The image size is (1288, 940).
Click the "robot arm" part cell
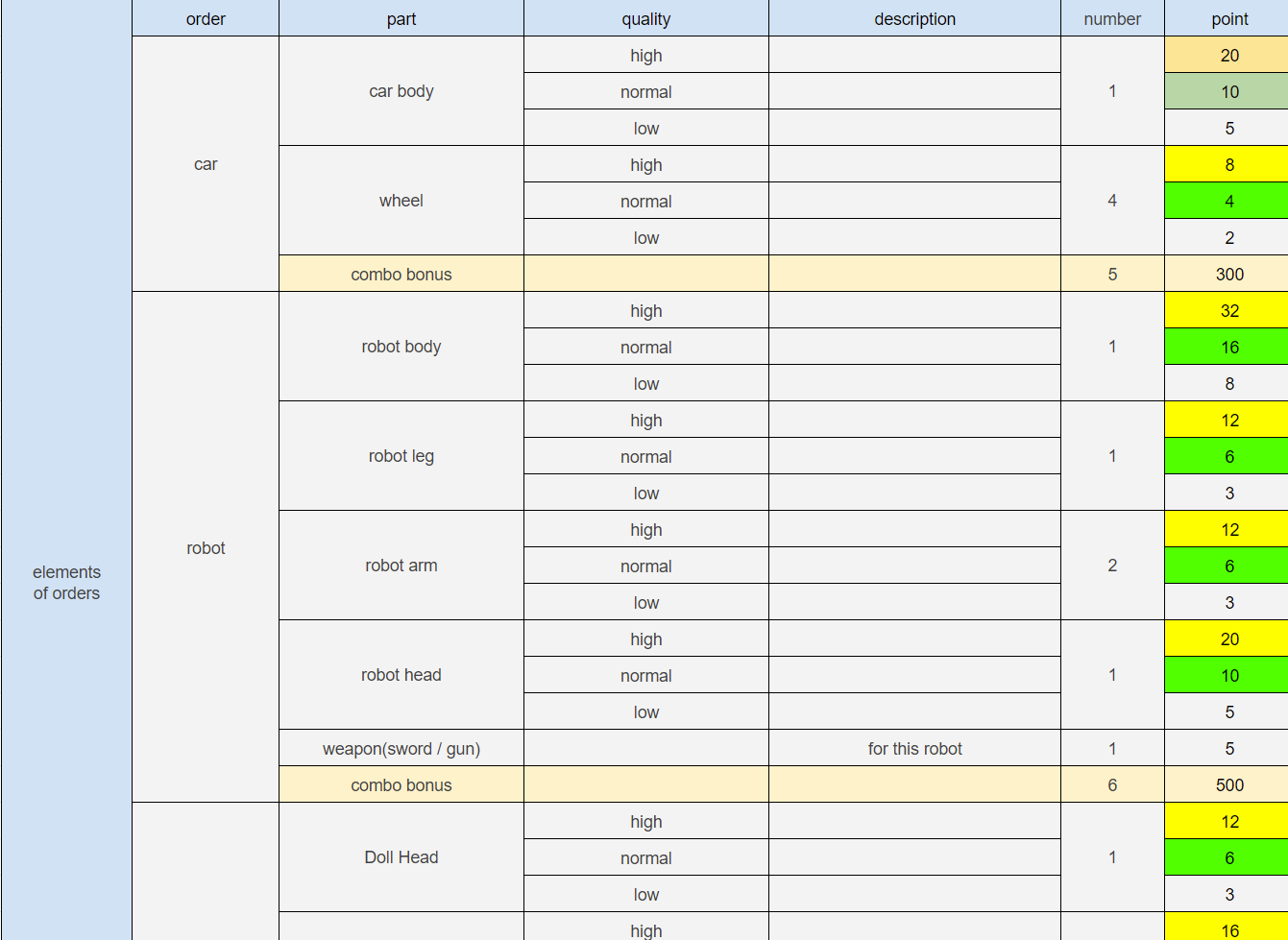(x=401, y=566)
